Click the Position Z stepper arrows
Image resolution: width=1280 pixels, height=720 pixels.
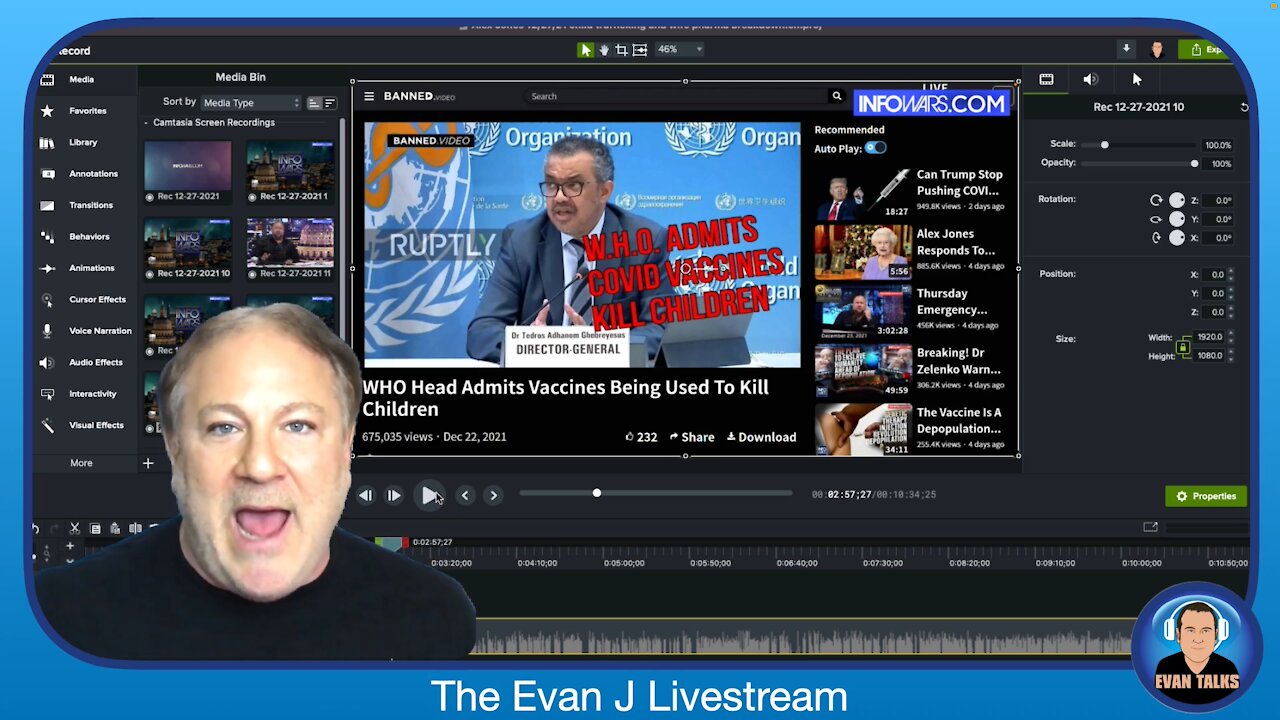[1230, 312]
